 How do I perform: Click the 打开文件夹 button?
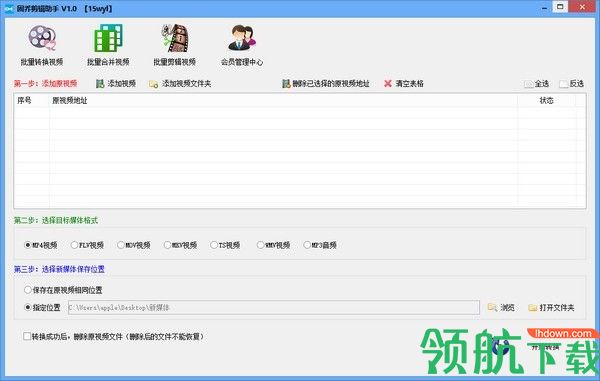tap(551, 308)
